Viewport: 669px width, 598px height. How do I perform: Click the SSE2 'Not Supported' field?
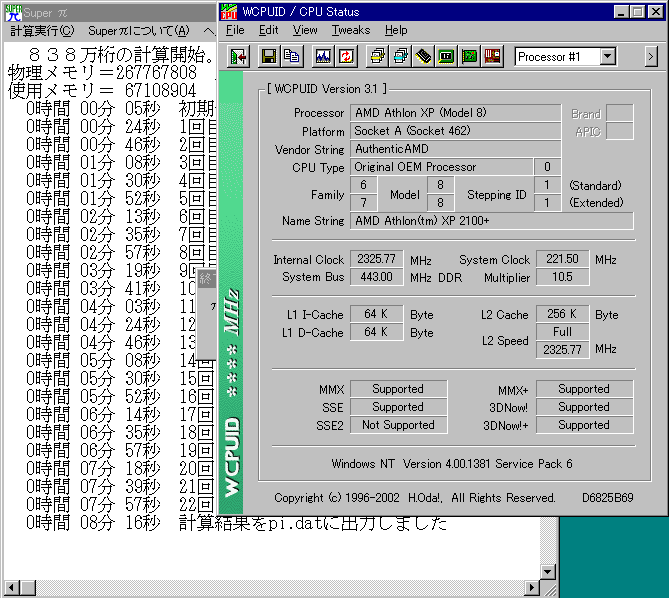tap(398, 425)
